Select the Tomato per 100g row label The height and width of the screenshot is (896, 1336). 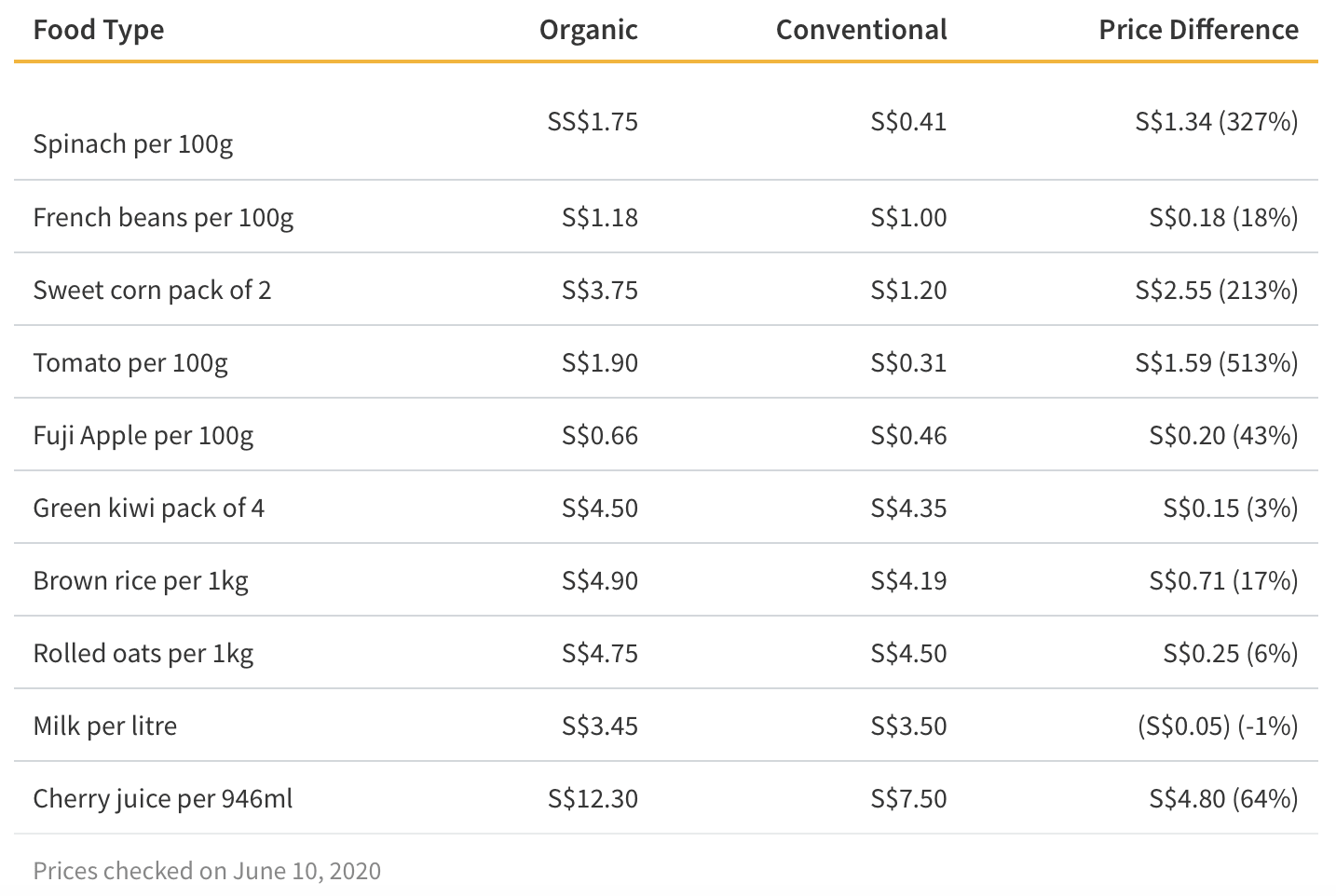point(130,362)
